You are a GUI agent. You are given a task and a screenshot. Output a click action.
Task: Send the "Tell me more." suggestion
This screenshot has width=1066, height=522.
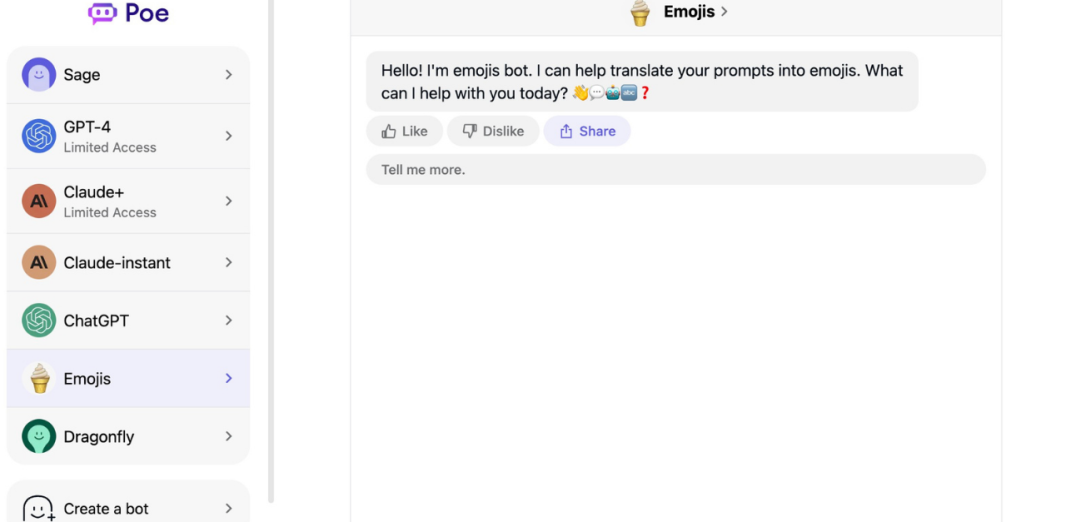click(x=676, y=169)
